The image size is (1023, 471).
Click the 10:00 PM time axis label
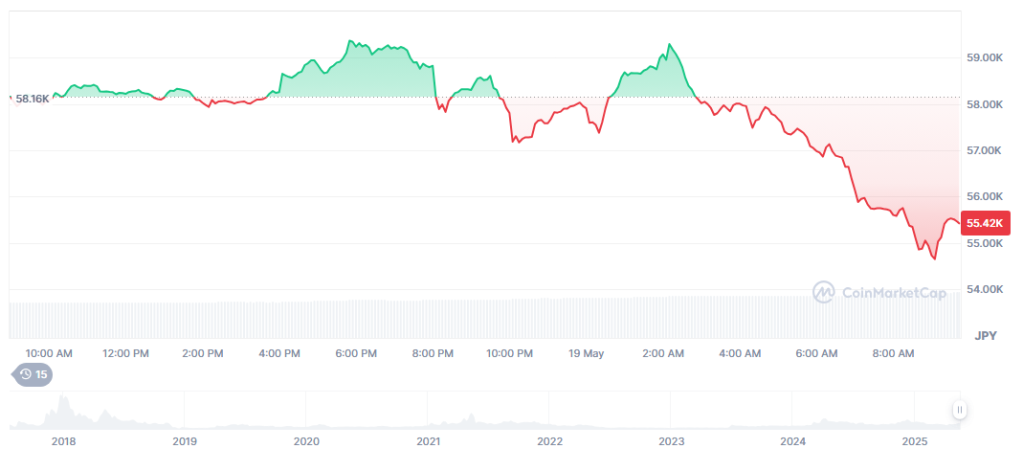click(x=510, y=353)
